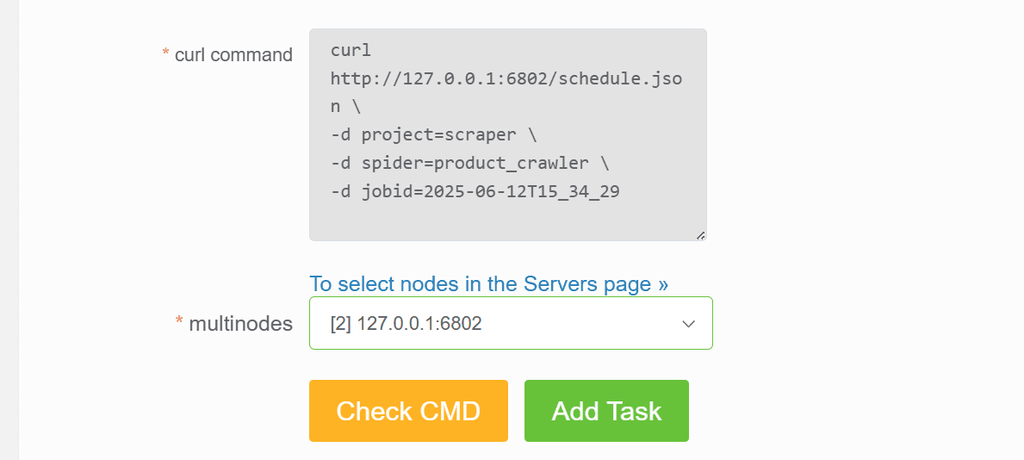1024x460 pixels.
Task: Click the 'n \' continuation line in textarea
Action: (345, 107)
